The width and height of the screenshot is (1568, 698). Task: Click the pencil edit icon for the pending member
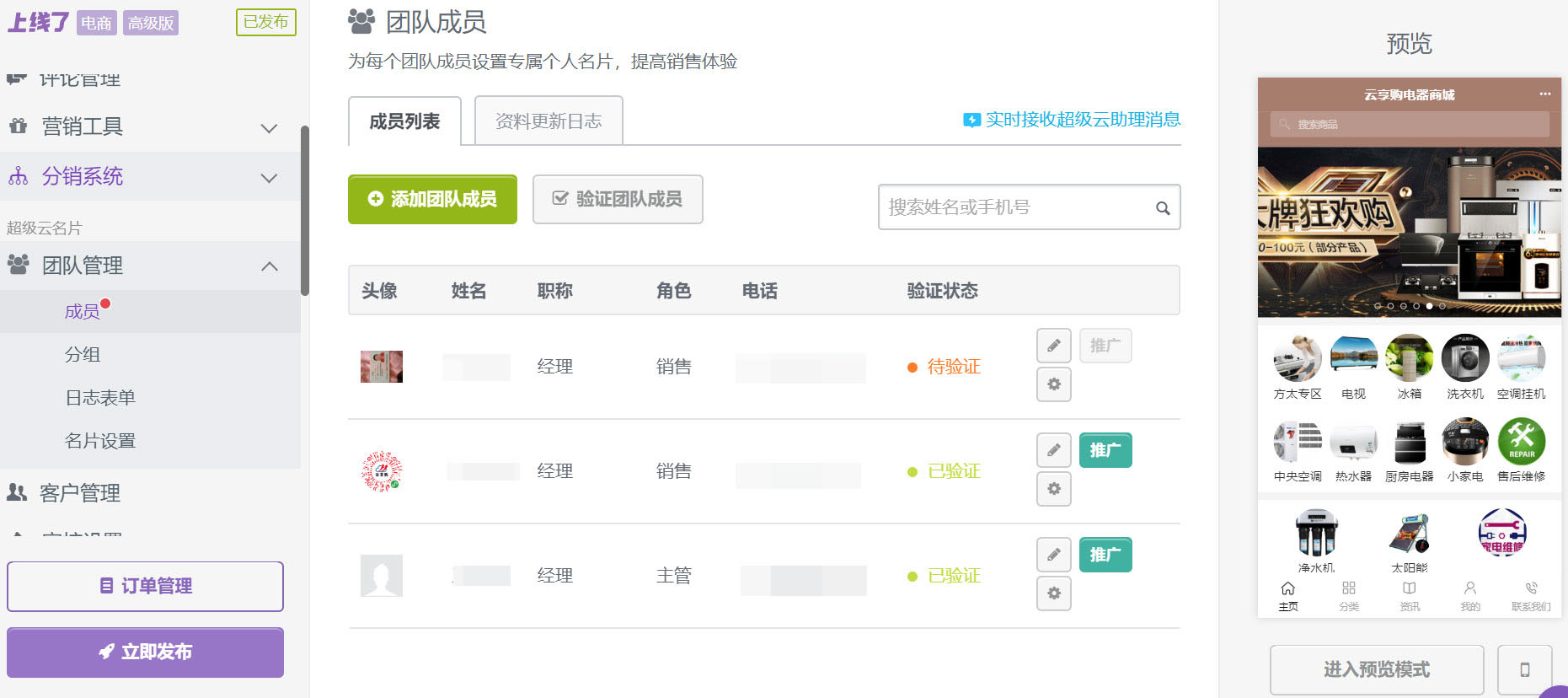pos(1053,346)
